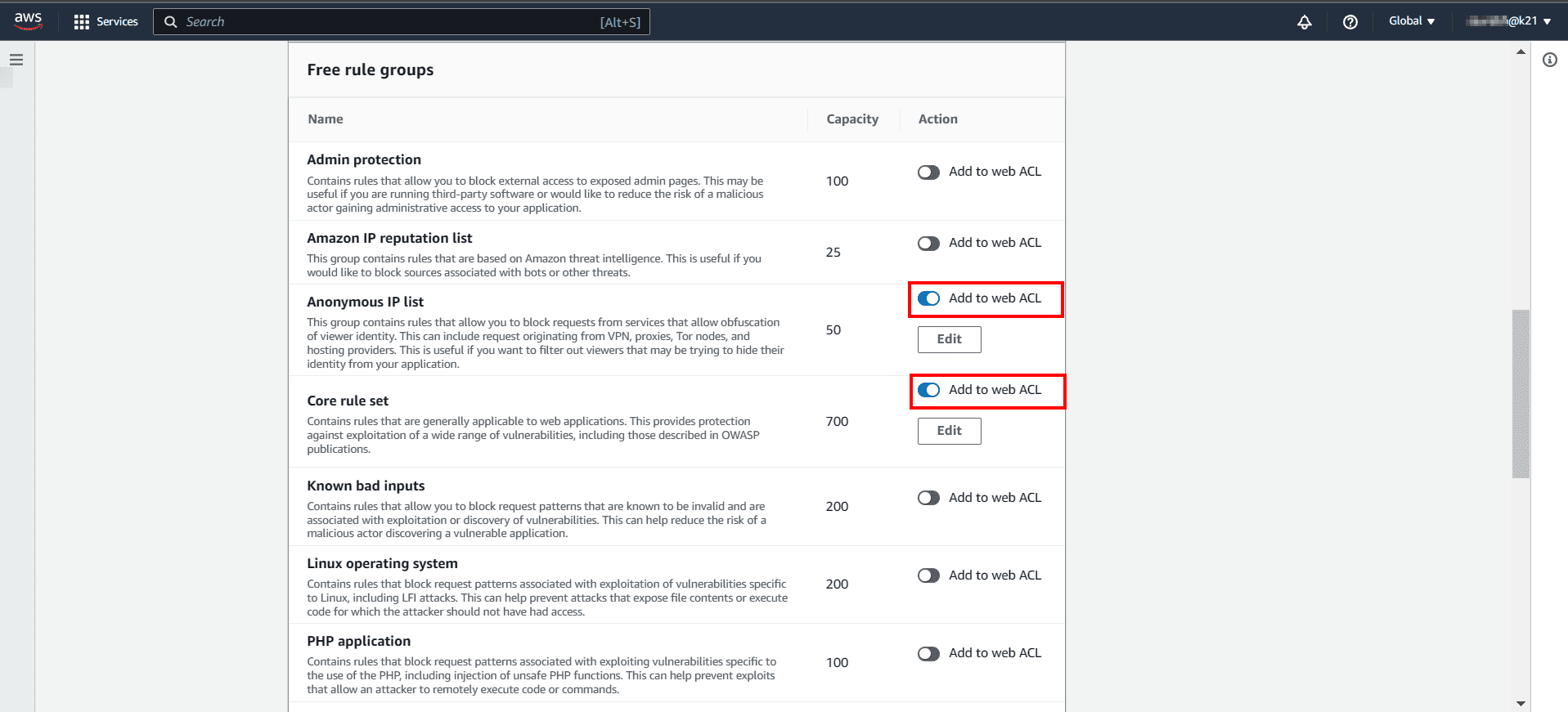Edit the Anonymous IP list rule
The image size is (1568, 712).
coord(949,339)
